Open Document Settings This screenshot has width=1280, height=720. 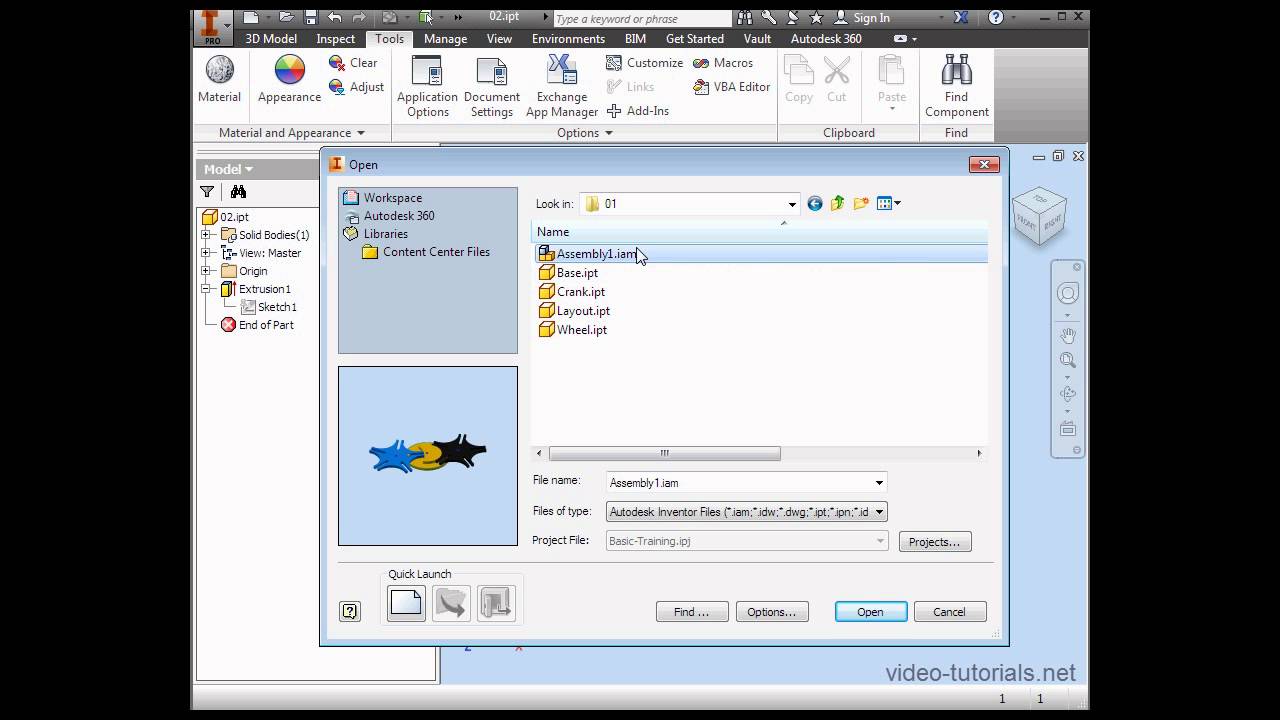coord(492,88)
